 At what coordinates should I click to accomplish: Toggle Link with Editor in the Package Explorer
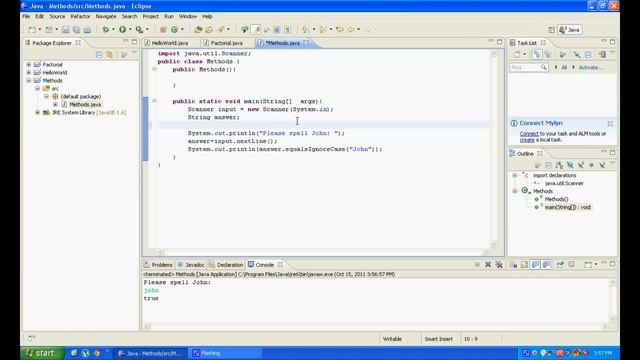(109, 54)
